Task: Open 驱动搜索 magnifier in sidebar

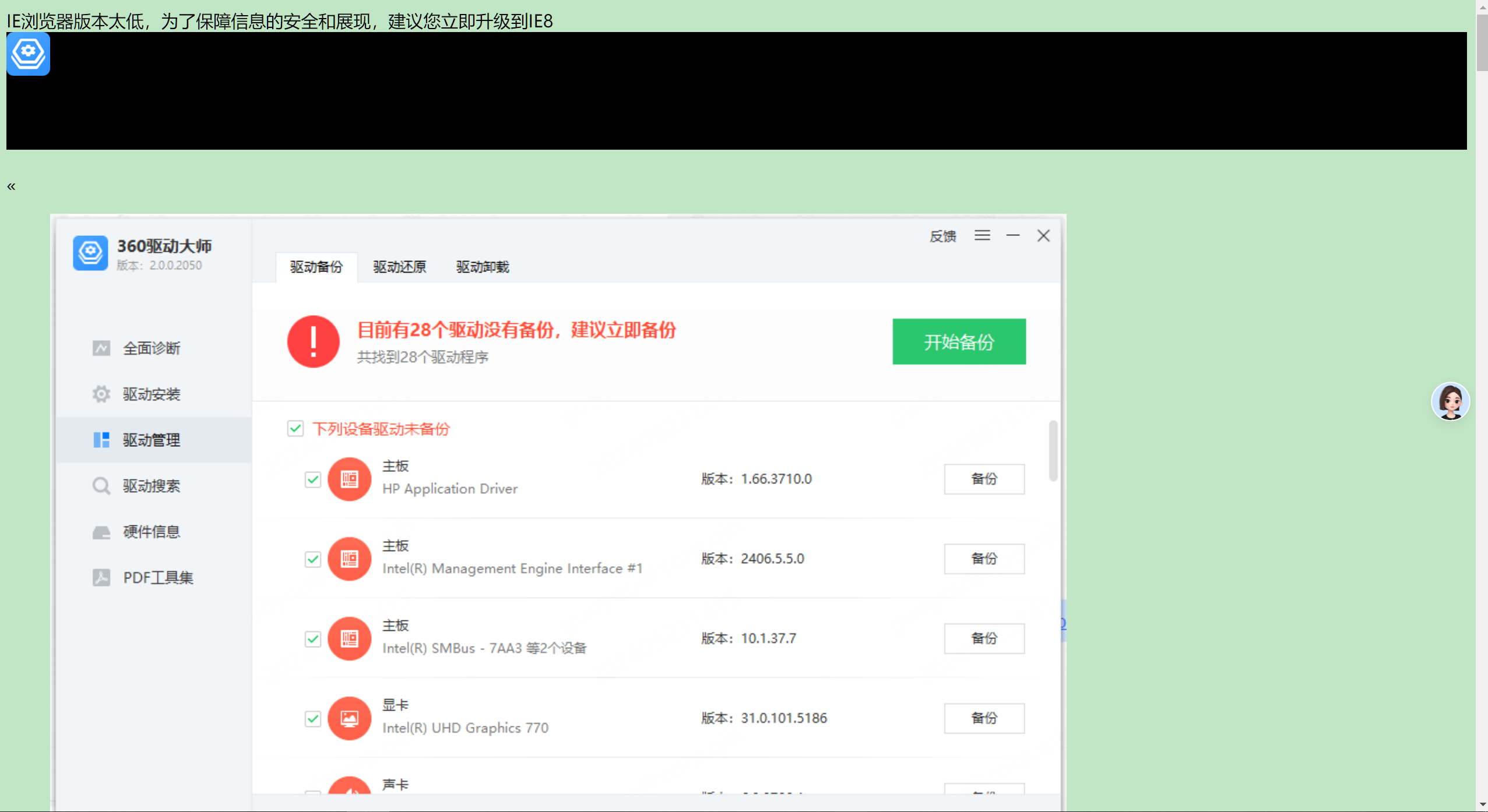Action: 101,486
